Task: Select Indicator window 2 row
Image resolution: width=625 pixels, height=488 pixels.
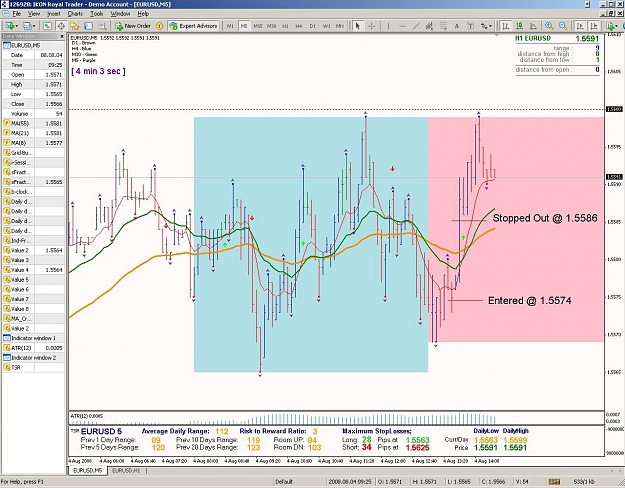Action: (33, 358)
